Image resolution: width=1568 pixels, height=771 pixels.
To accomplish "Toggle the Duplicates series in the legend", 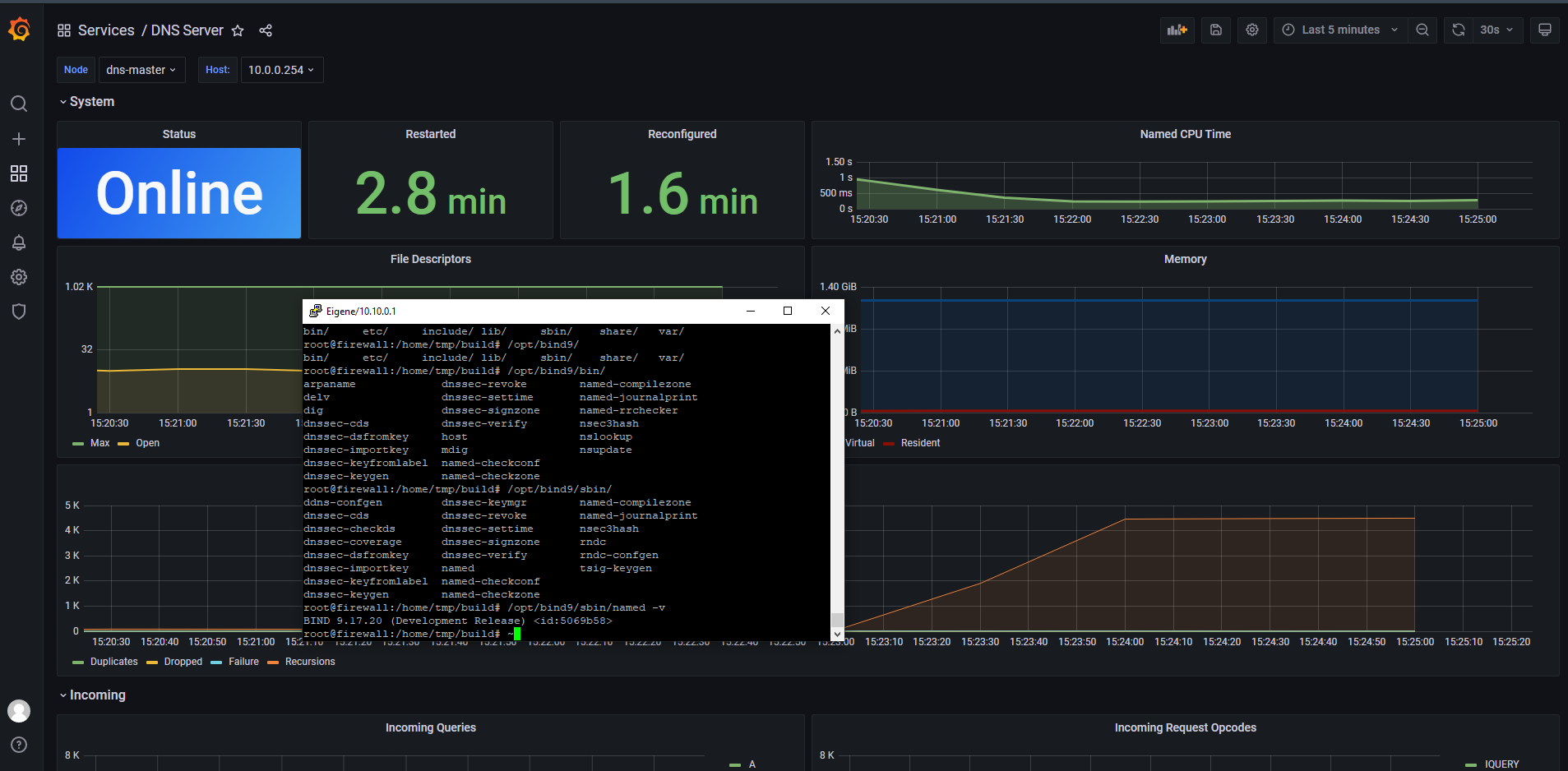I will pyautogui.click(x=113, y=661).
